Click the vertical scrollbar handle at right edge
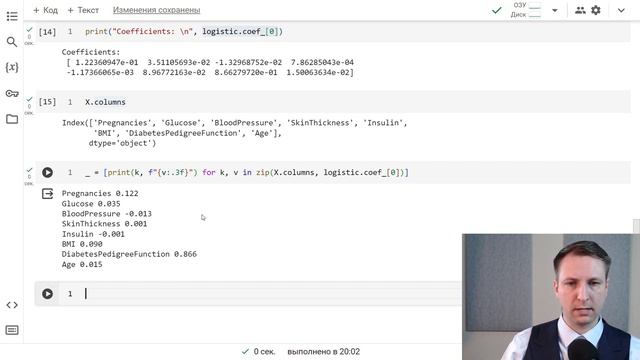The image size is (640, 360). [x=636, y=226]
